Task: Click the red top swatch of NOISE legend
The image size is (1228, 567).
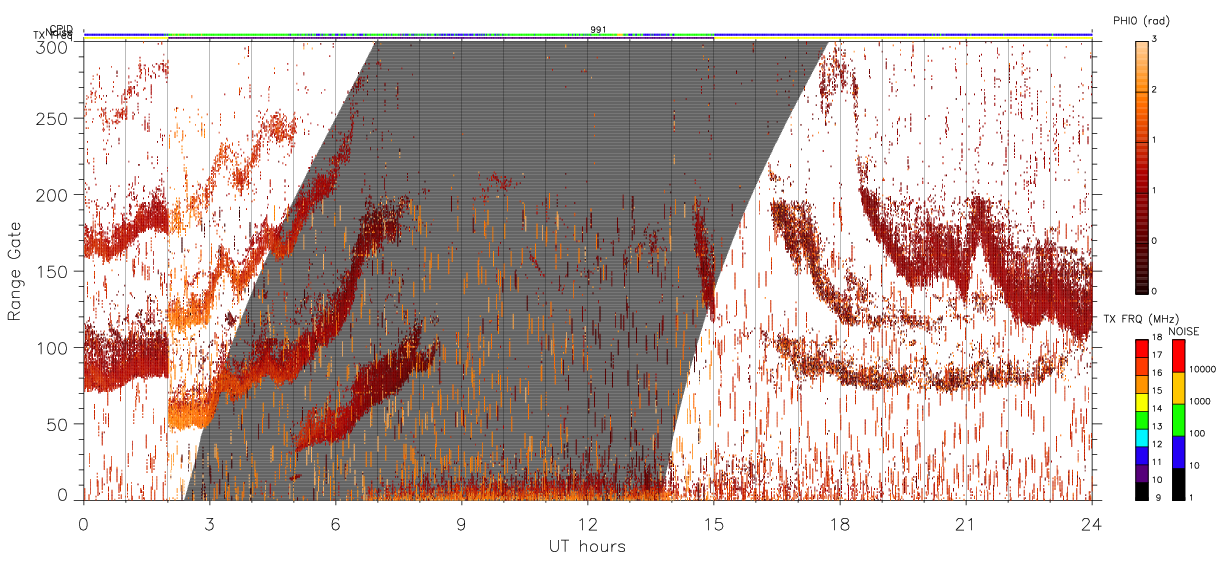Action: 1177,356
